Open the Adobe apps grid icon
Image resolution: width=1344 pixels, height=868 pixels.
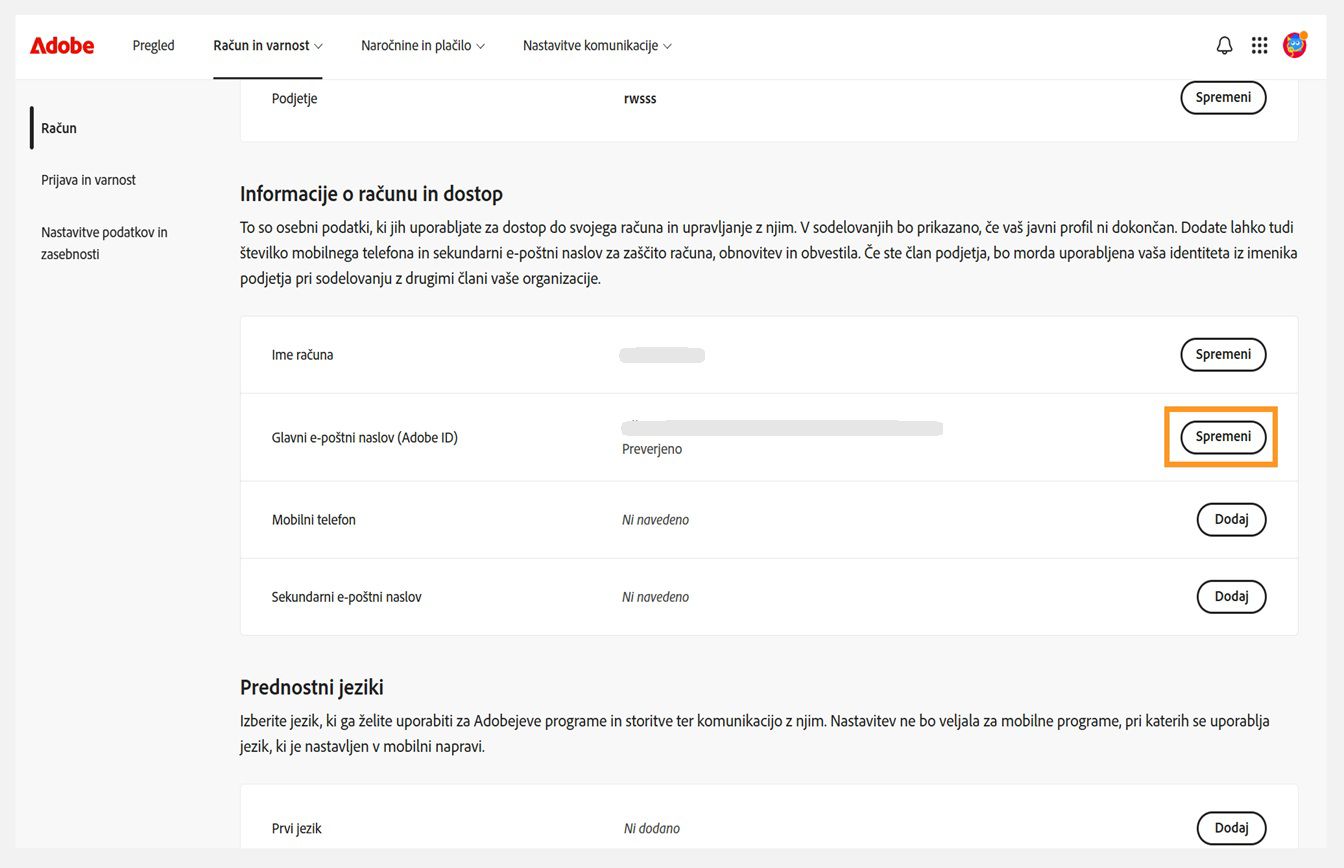tap(1259, 45)
